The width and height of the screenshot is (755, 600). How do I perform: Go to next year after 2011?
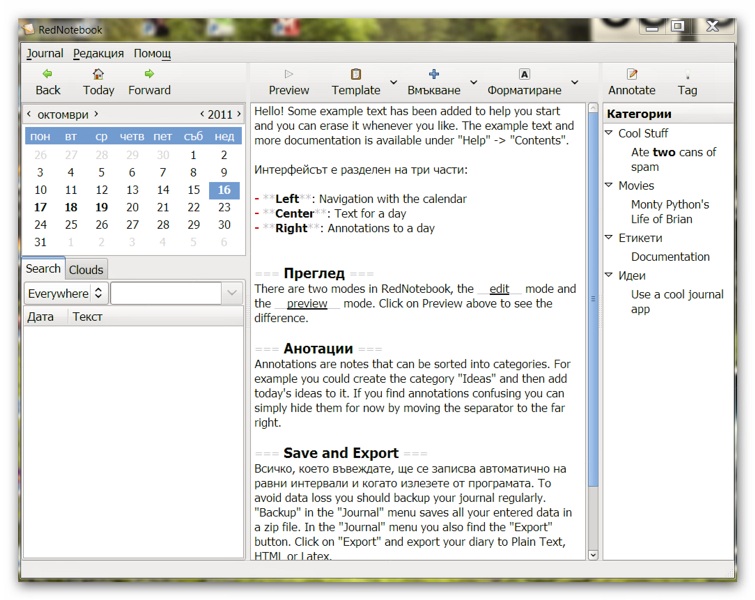pyautogui.click(x=238, y=115)
